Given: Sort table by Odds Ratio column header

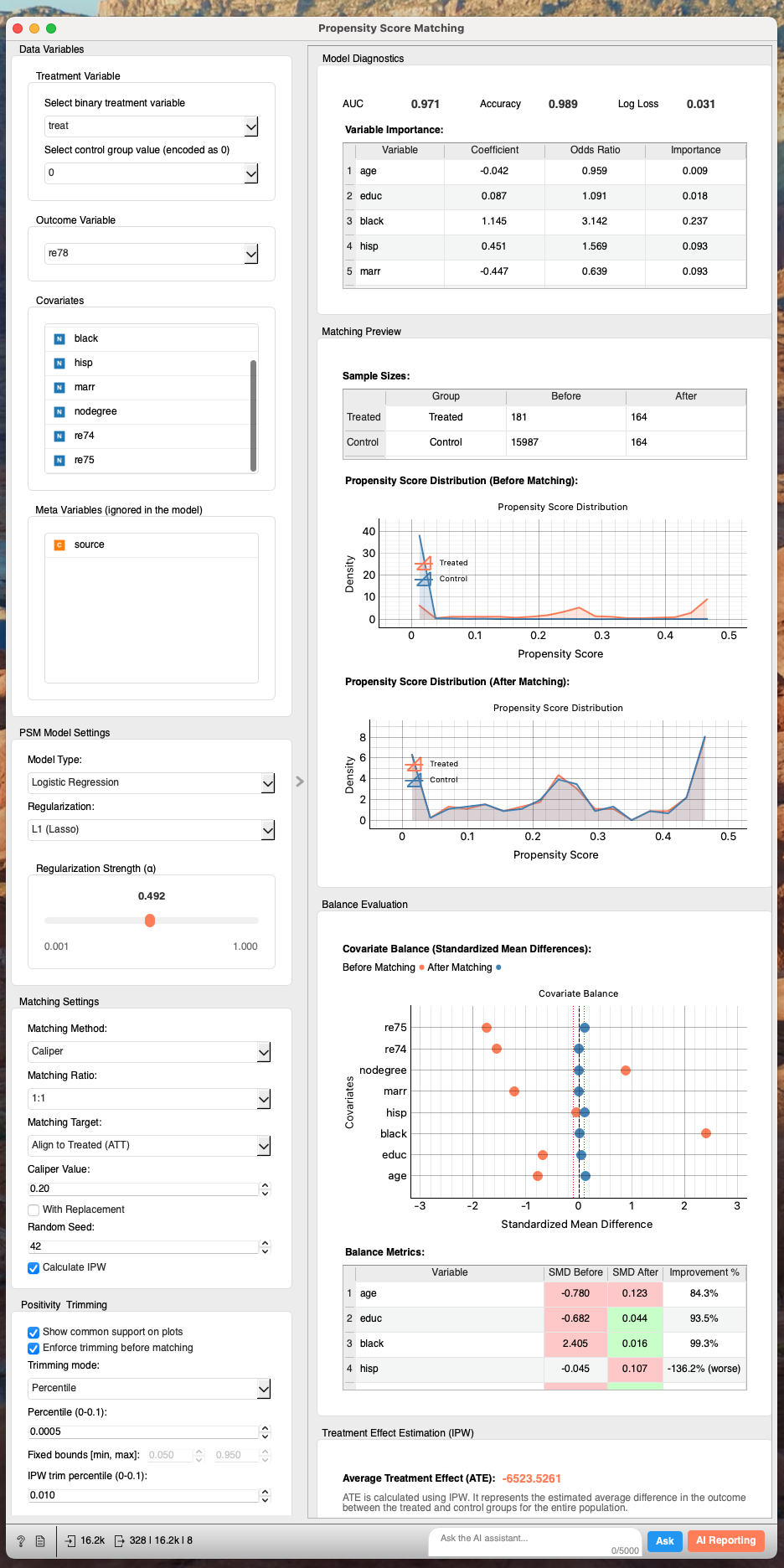Looking at the screenshot, I should coord(595,150).
